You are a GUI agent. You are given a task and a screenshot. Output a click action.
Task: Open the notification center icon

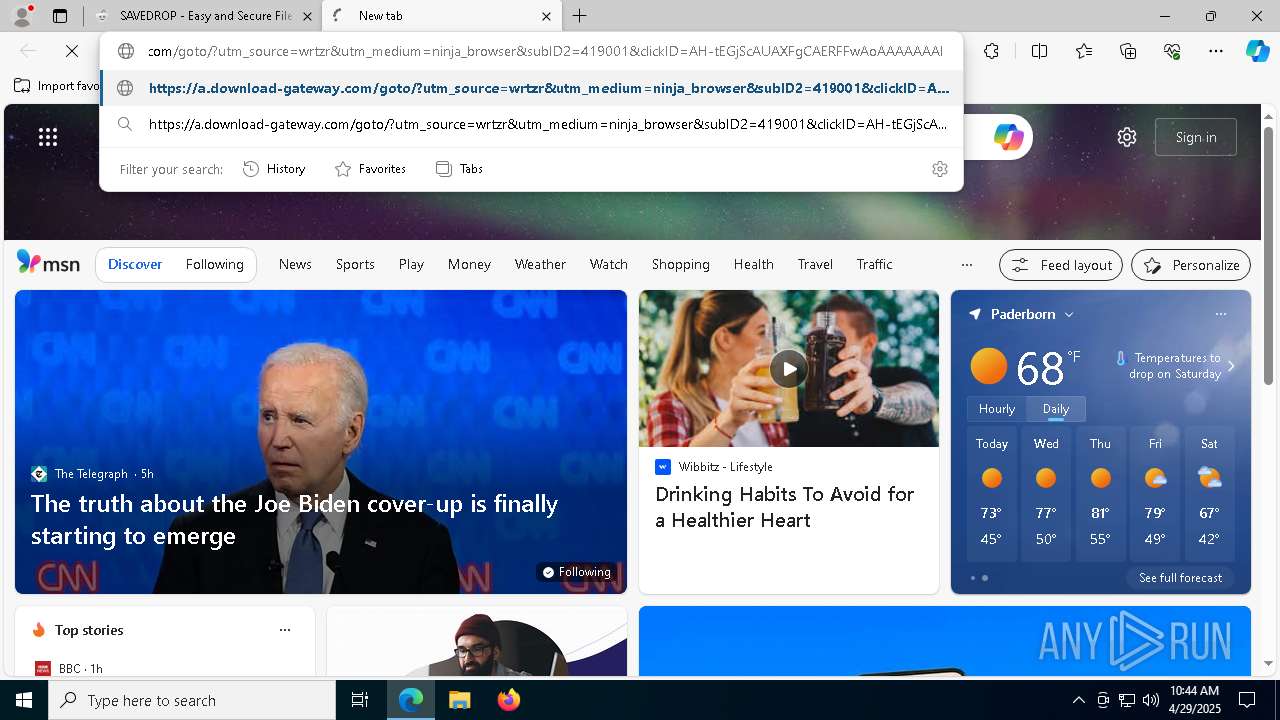[1247, 700]
